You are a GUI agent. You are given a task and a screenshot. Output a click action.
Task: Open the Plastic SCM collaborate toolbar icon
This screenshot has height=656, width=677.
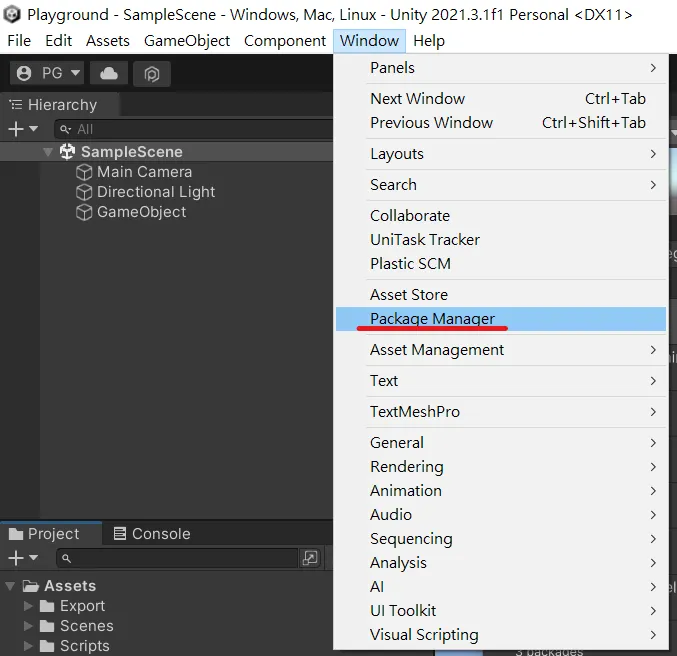point(152,74)
